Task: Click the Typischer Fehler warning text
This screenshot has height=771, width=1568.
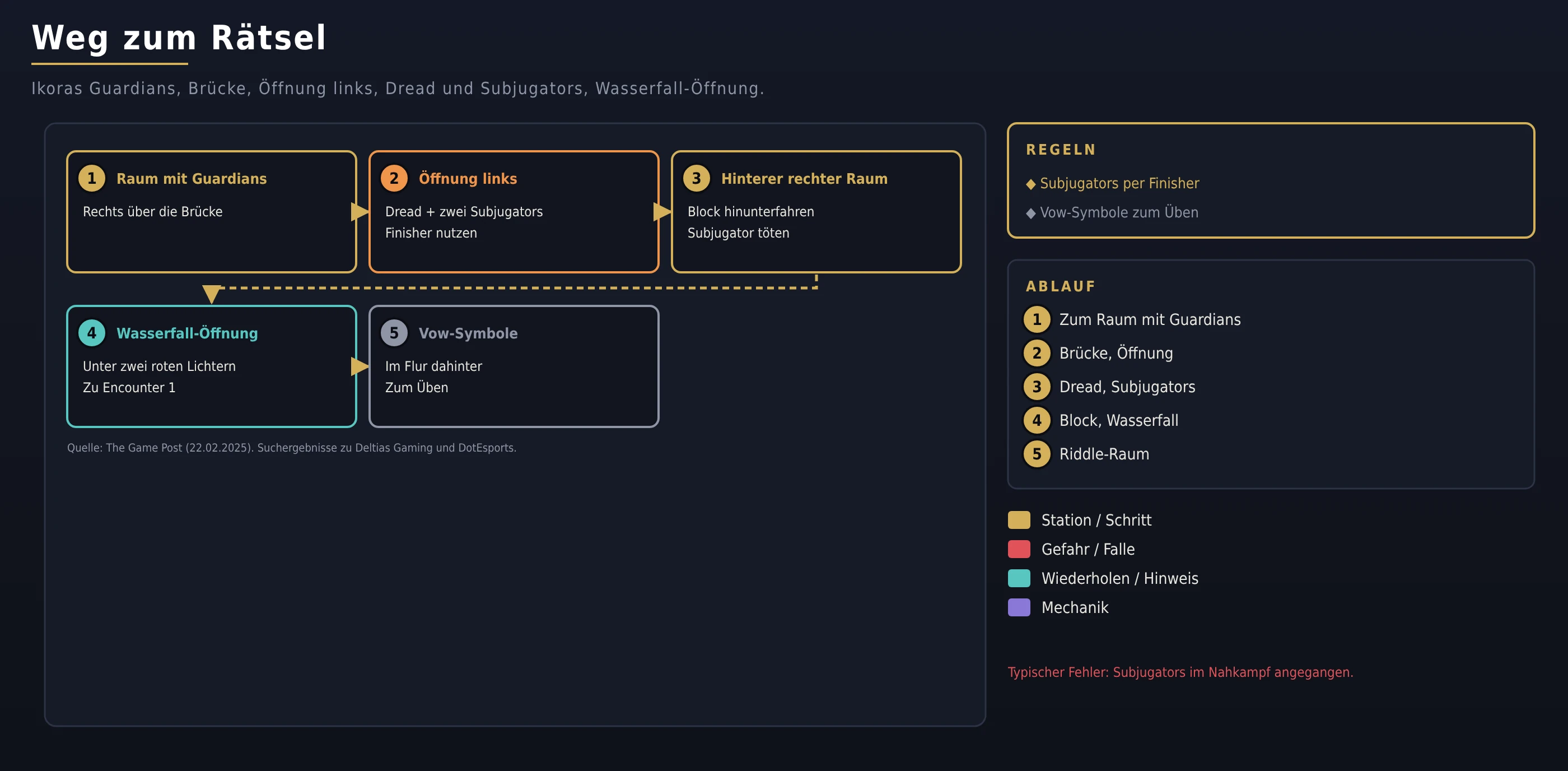Action: (1180, 672)
